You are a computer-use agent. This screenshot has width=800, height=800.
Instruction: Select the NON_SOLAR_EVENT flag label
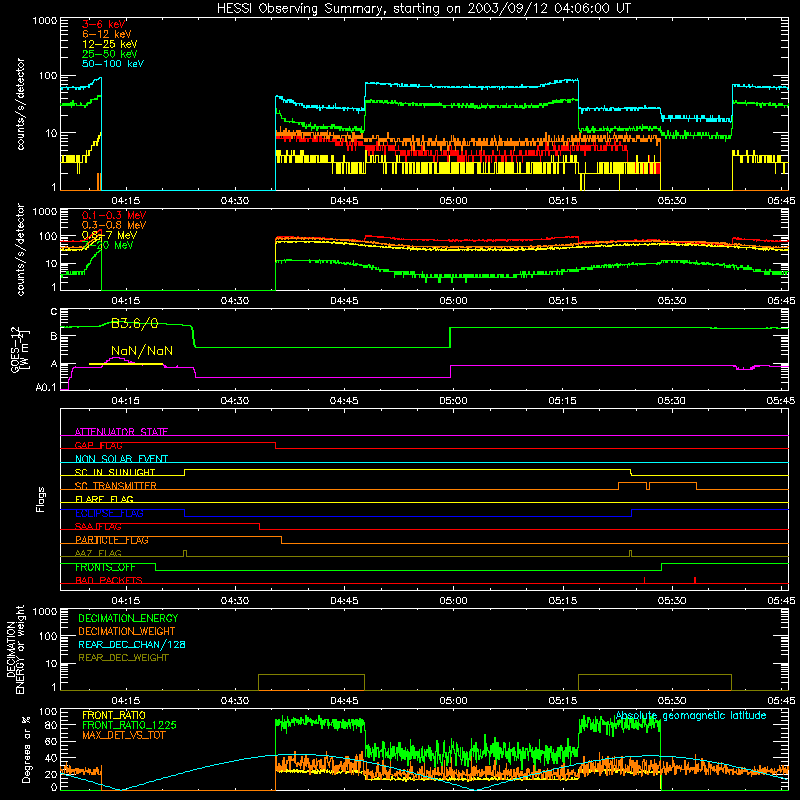point(121,459)
